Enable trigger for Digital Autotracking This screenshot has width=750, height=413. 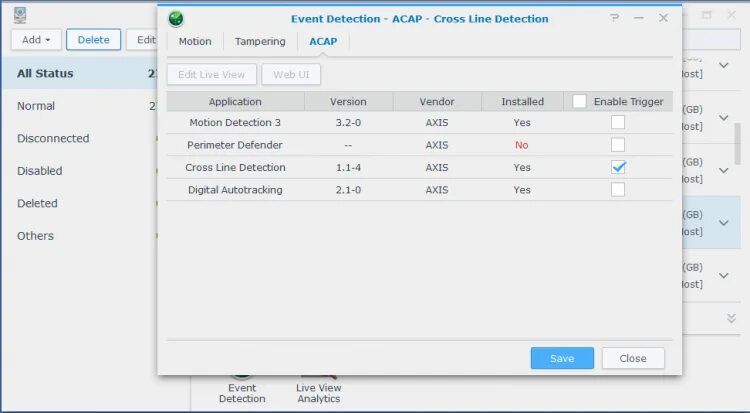pos(618,190)
